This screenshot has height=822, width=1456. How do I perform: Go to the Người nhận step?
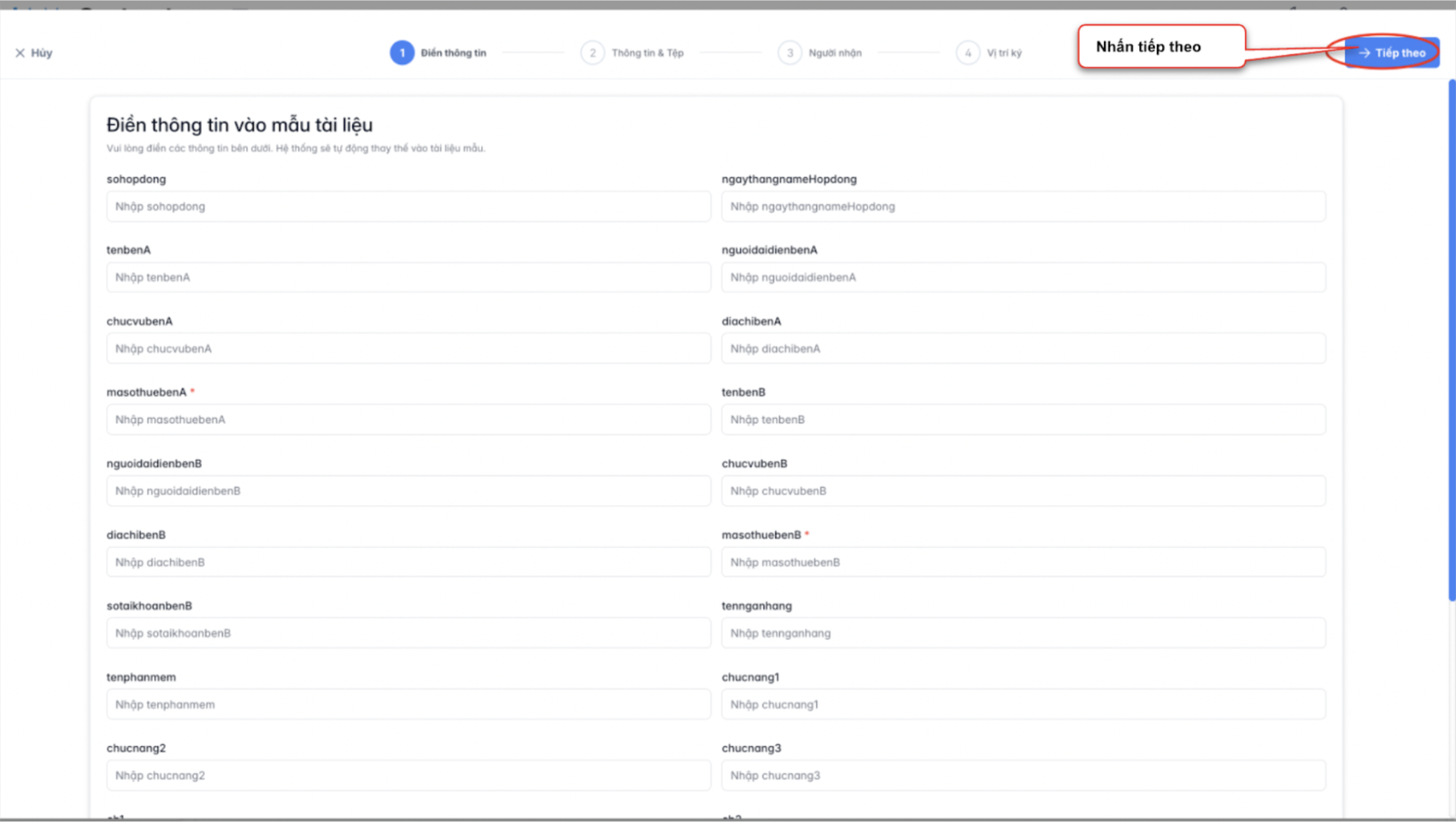tap(835, 53)
